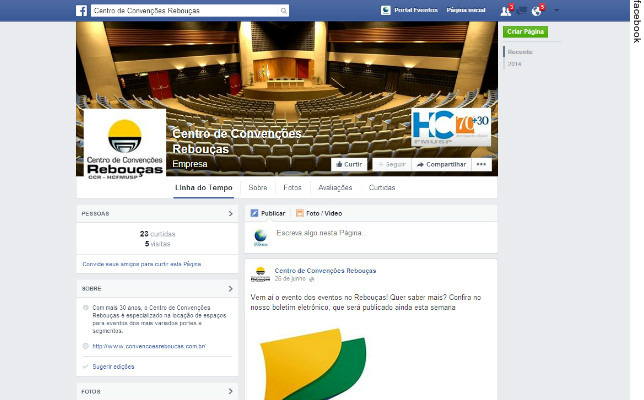This screenshot has width=644, height=400.
Task: Open the globe notifications icon
Action: click(537, 10)
